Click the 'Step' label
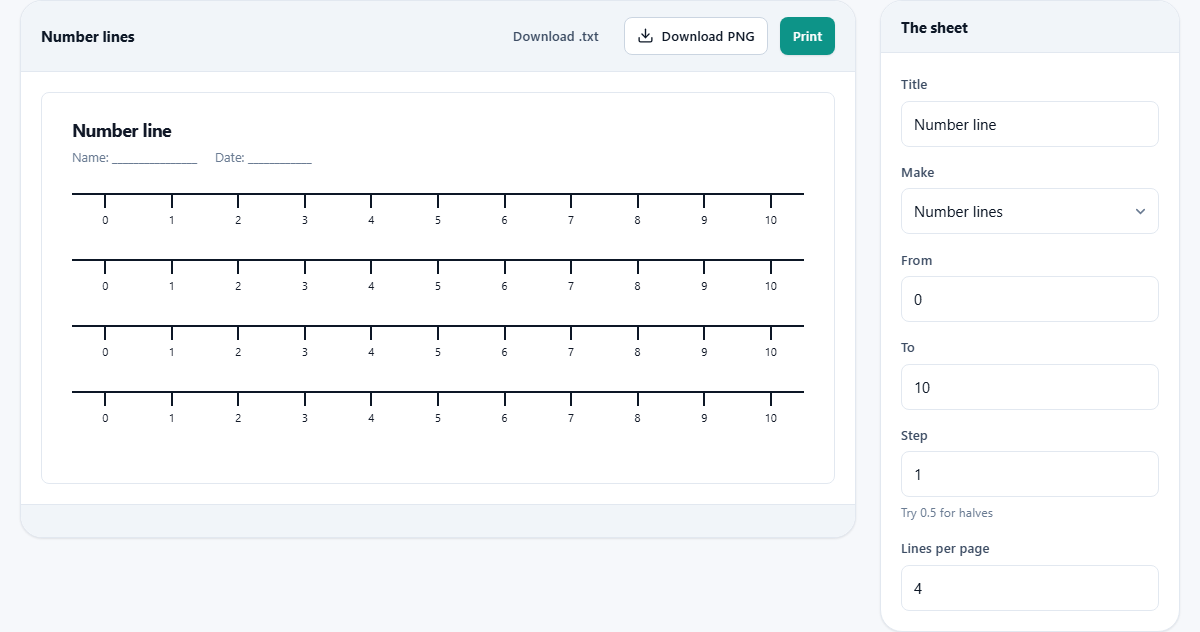The height and width of the screenshot is (632, 1200). pyautogui.click(x=914, y=436)
